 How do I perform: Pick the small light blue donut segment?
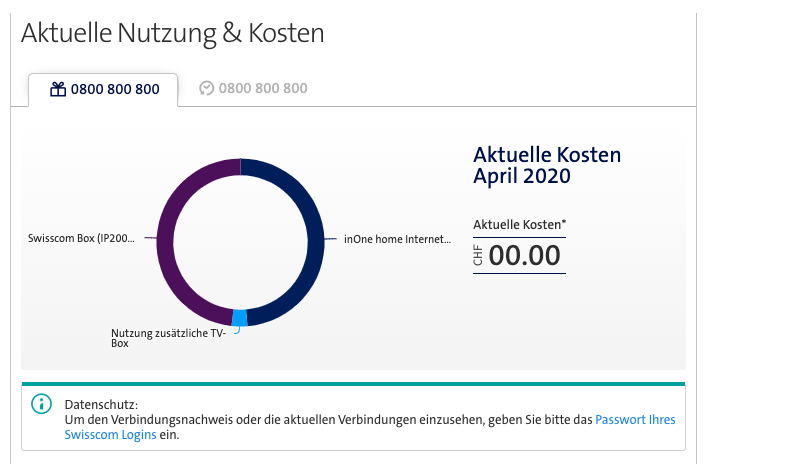(x=239, y=318)
